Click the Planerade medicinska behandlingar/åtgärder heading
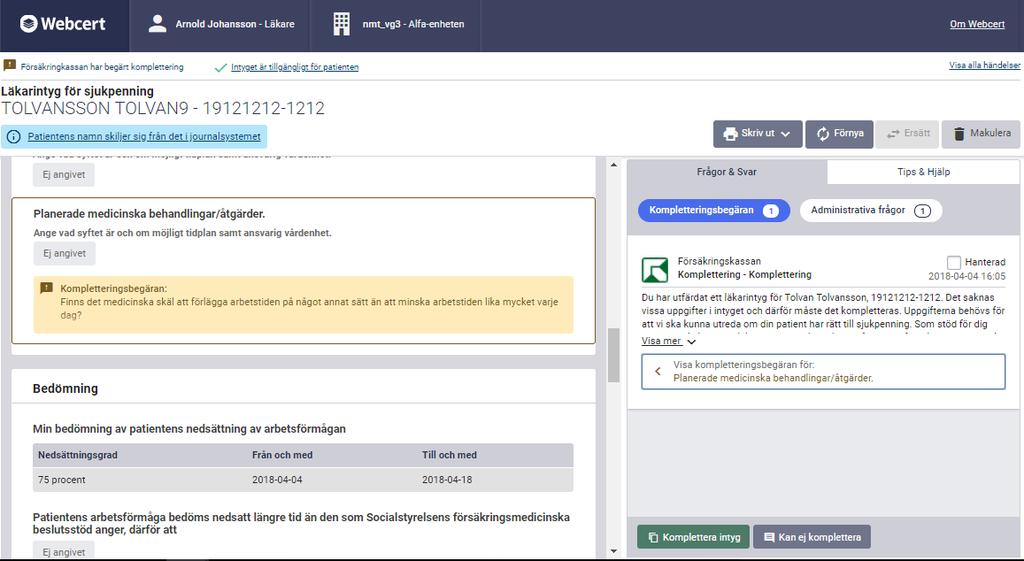The height and width of the screenshot is (561, 1024). tap(149, 214)
